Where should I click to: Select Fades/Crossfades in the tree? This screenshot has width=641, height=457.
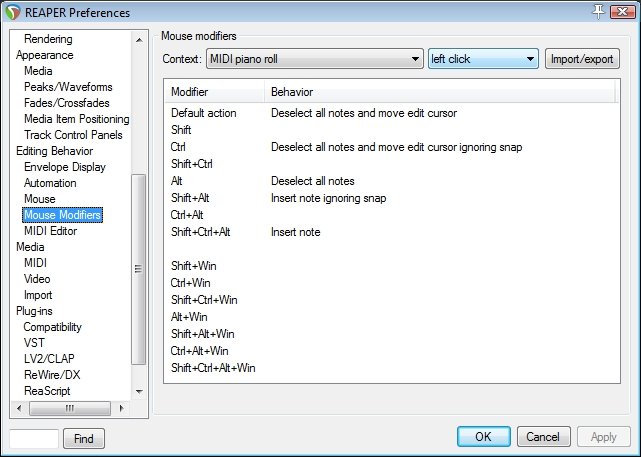pyautogui.click(x=67, y=103)
